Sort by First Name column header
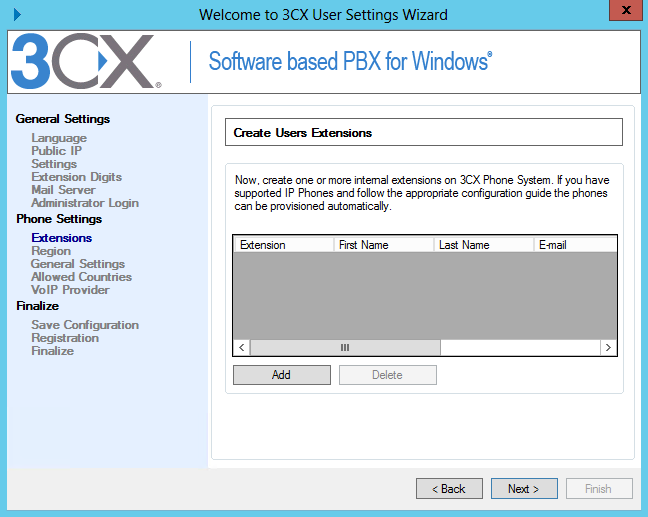 (x=384, y=245)
